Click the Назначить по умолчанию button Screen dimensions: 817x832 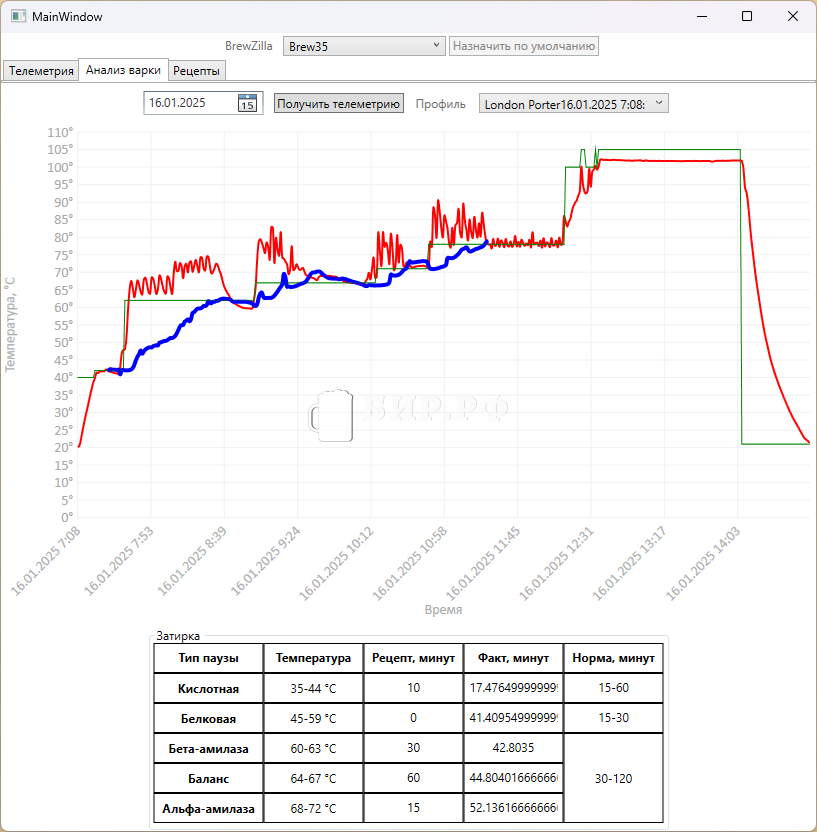524,46
